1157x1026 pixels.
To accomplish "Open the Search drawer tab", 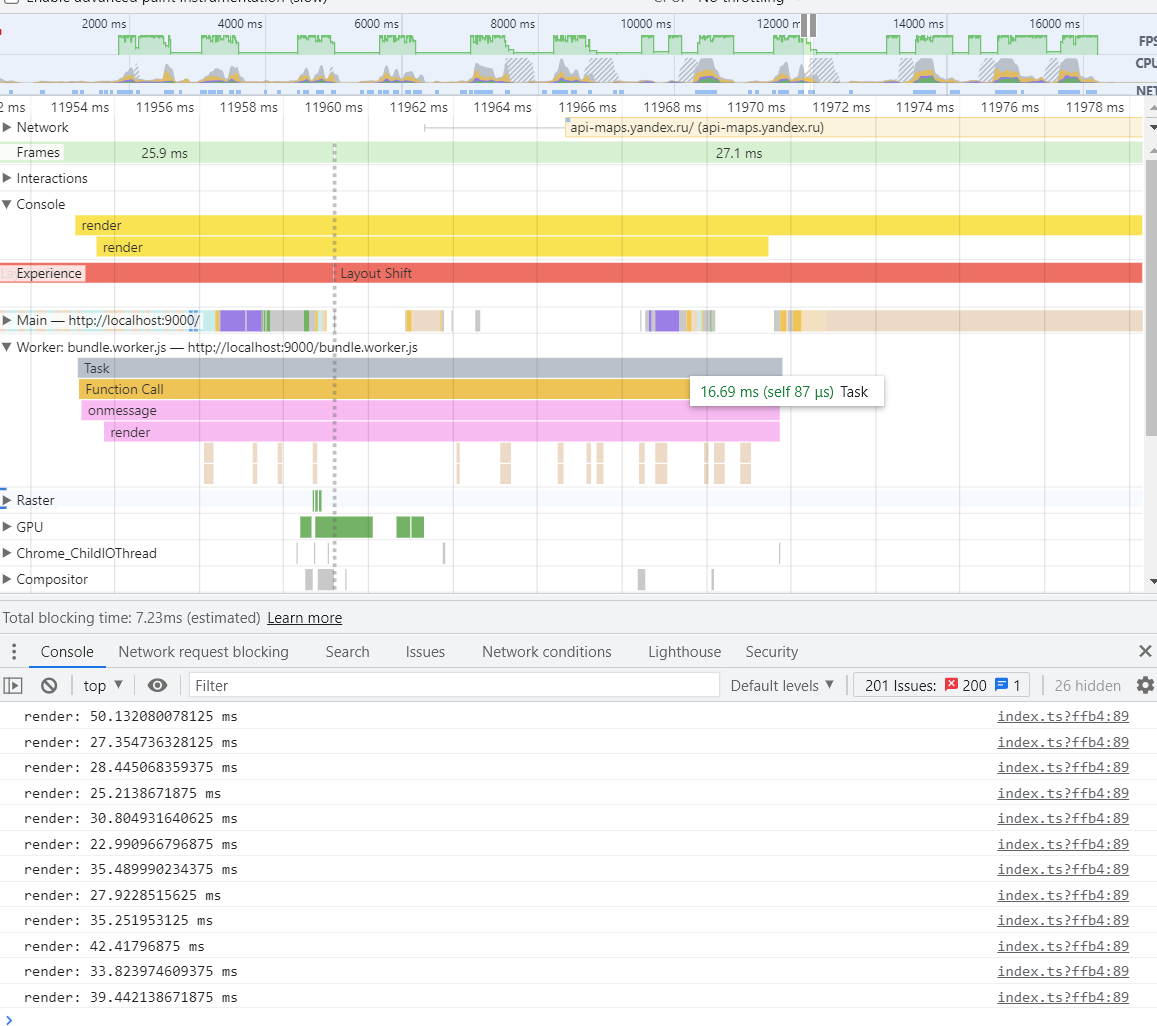I will [348, 652].
